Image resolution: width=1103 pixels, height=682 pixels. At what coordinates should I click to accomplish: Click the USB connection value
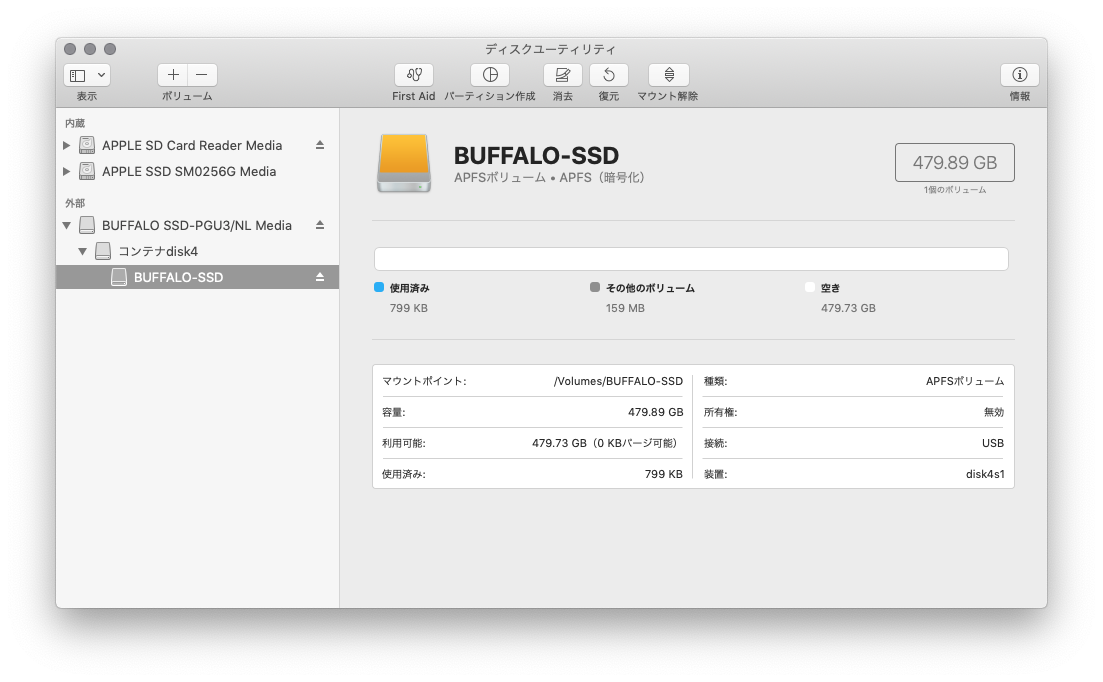click(x=993, y=443)
